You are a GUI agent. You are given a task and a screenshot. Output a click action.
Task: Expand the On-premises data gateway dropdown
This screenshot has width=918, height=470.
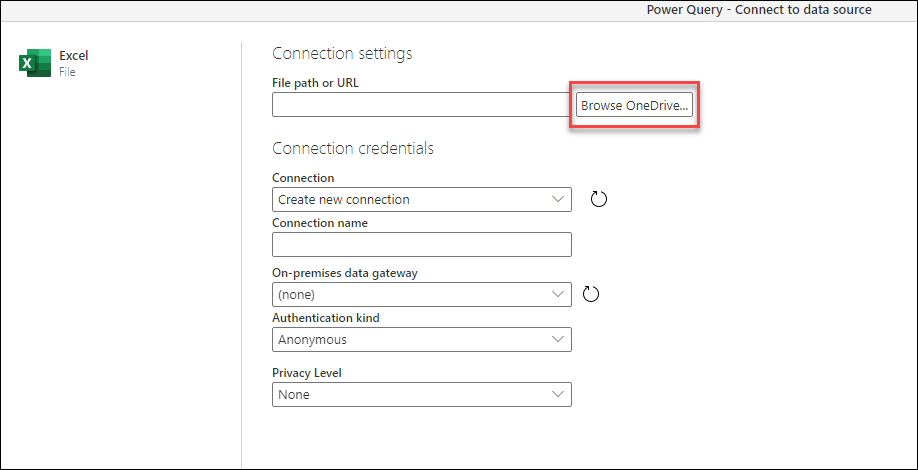point(422,294)
